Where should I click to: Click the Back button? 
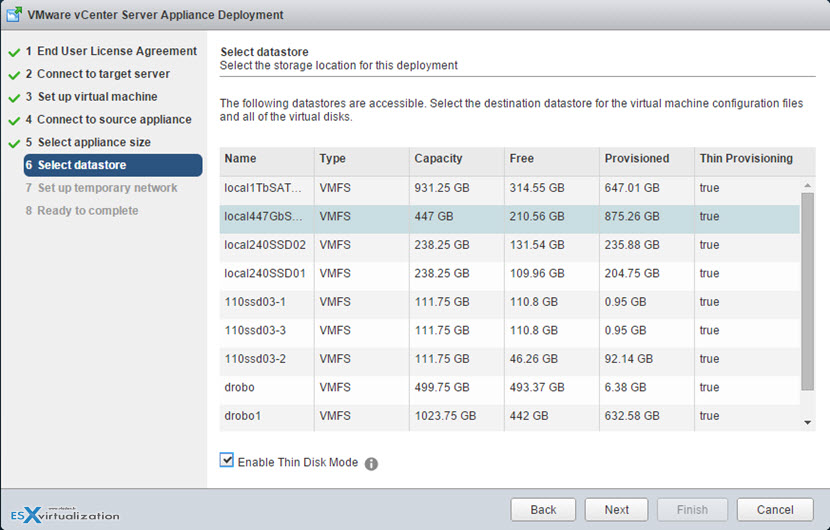pos(543,509)
